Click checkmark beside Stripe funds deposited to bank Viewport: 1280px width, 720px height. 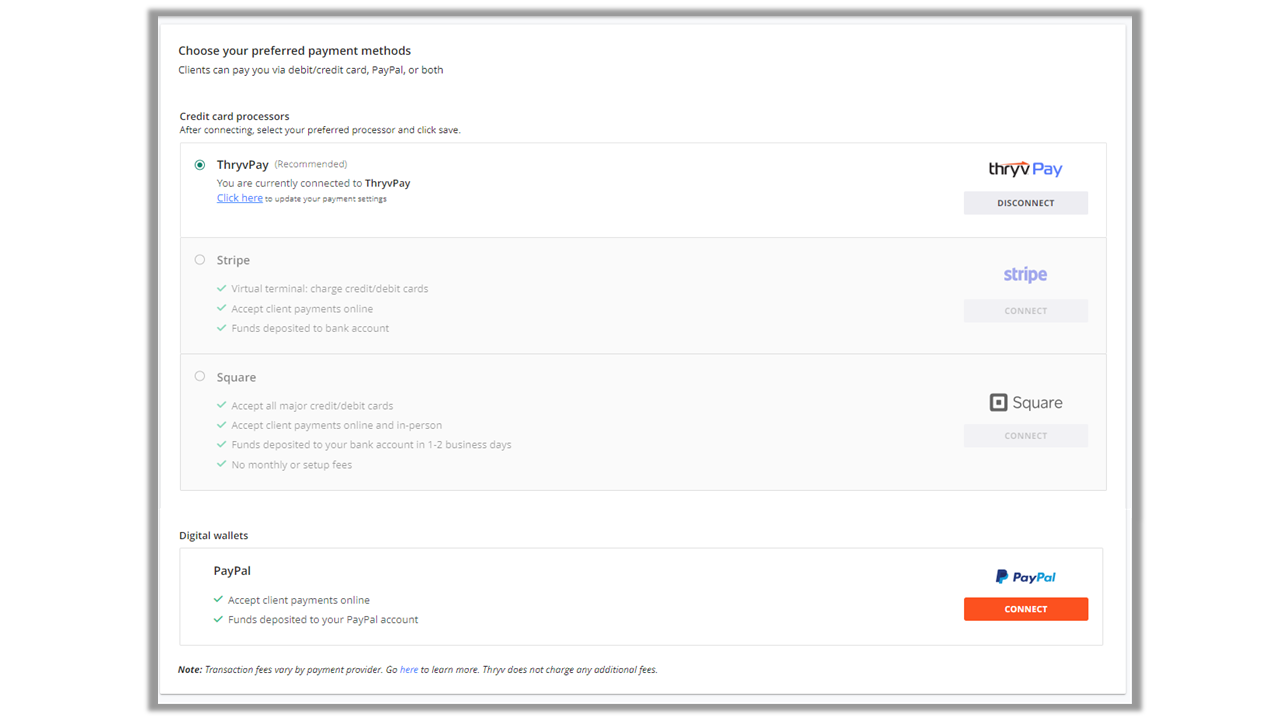point(222,328)
